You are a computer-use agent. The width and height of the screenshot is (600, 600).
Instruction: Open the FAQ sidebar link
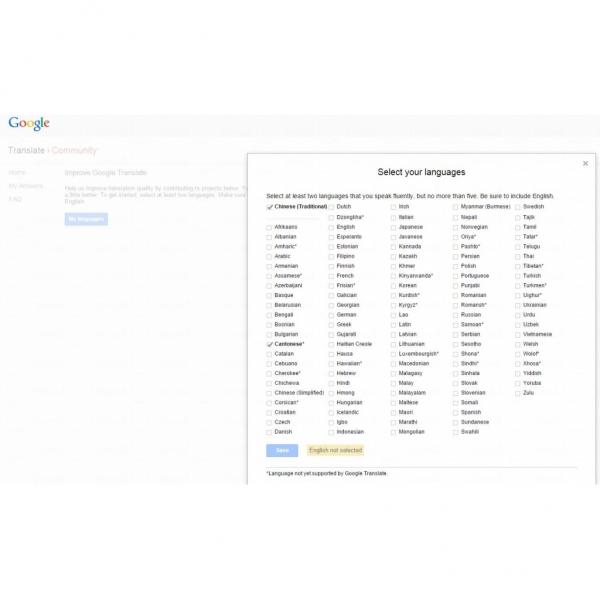(x=15, y=199)
